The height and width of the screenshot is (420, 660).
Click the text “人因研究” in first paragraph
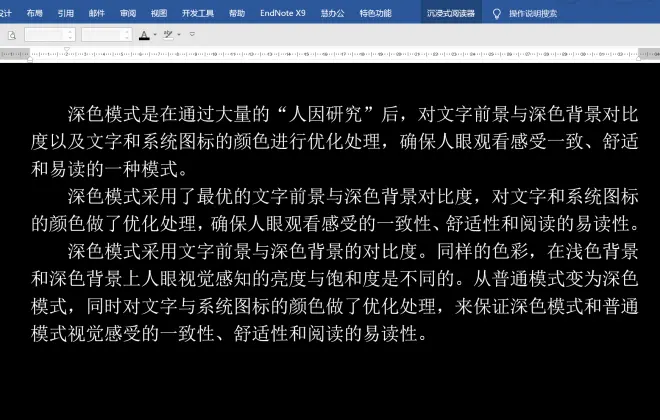(x=326, y=114)
